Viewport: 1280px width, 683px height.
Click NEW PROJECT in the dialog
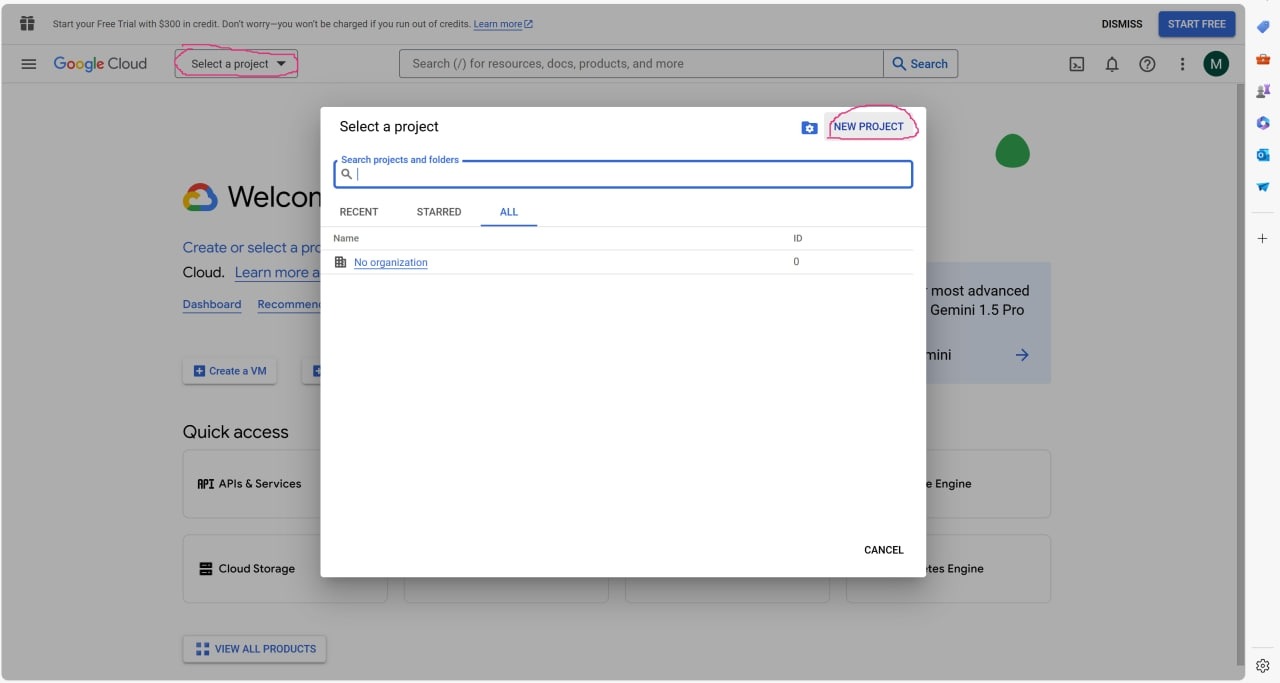point(868,127)
